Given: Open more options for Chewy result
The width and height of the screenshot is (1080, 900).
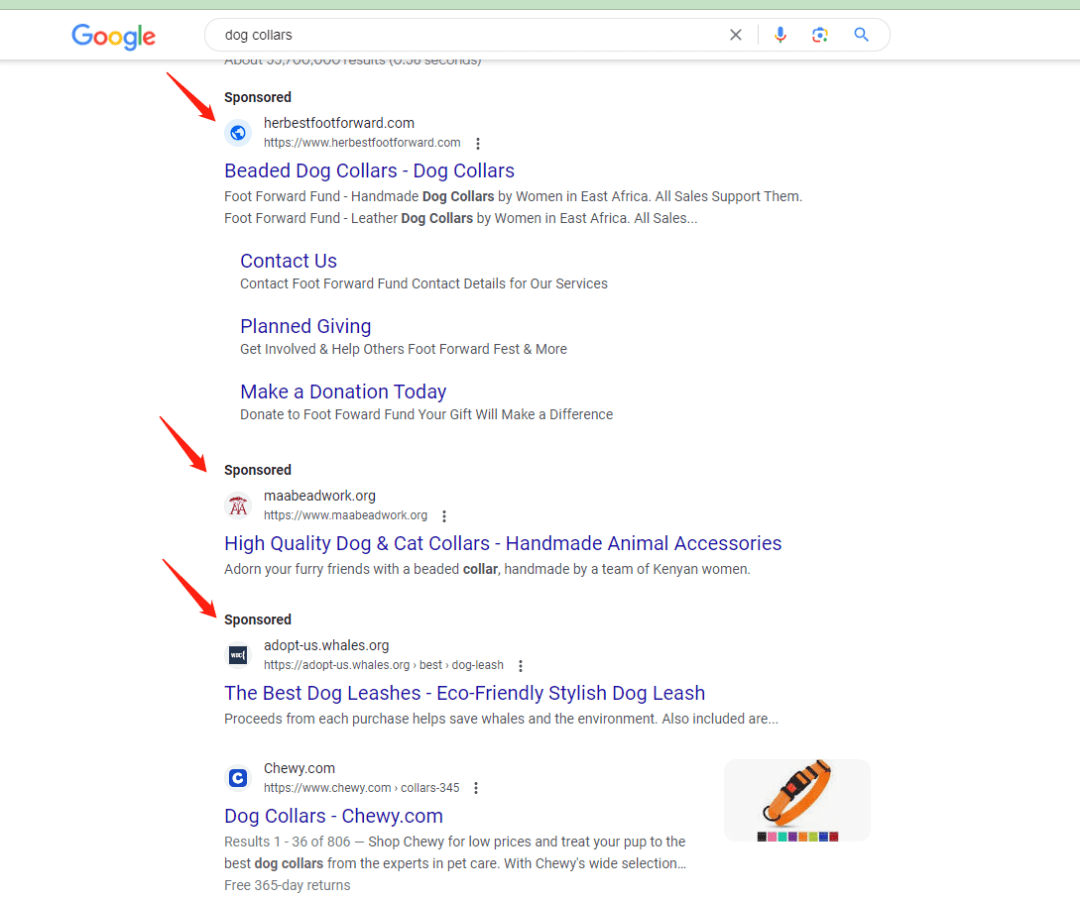Looking at the screenshot, I should point(476,788).
